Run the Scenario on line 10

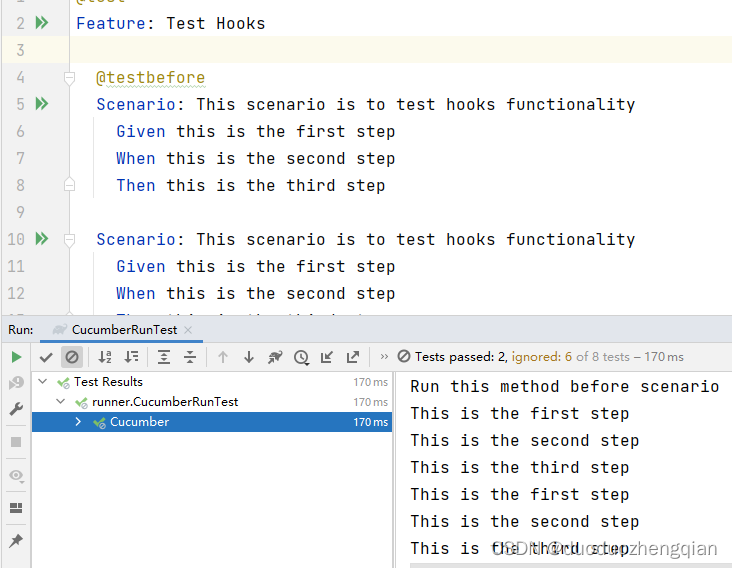point(42,239)
